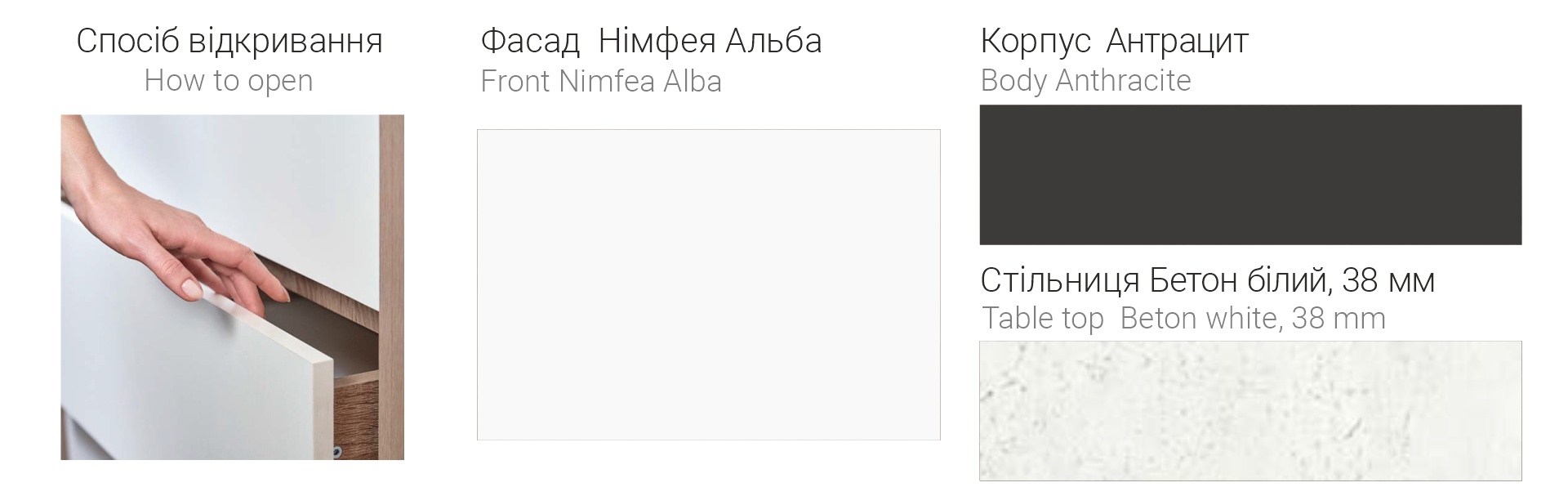Click the word "Anthracite"

[x=1123, y=81]
